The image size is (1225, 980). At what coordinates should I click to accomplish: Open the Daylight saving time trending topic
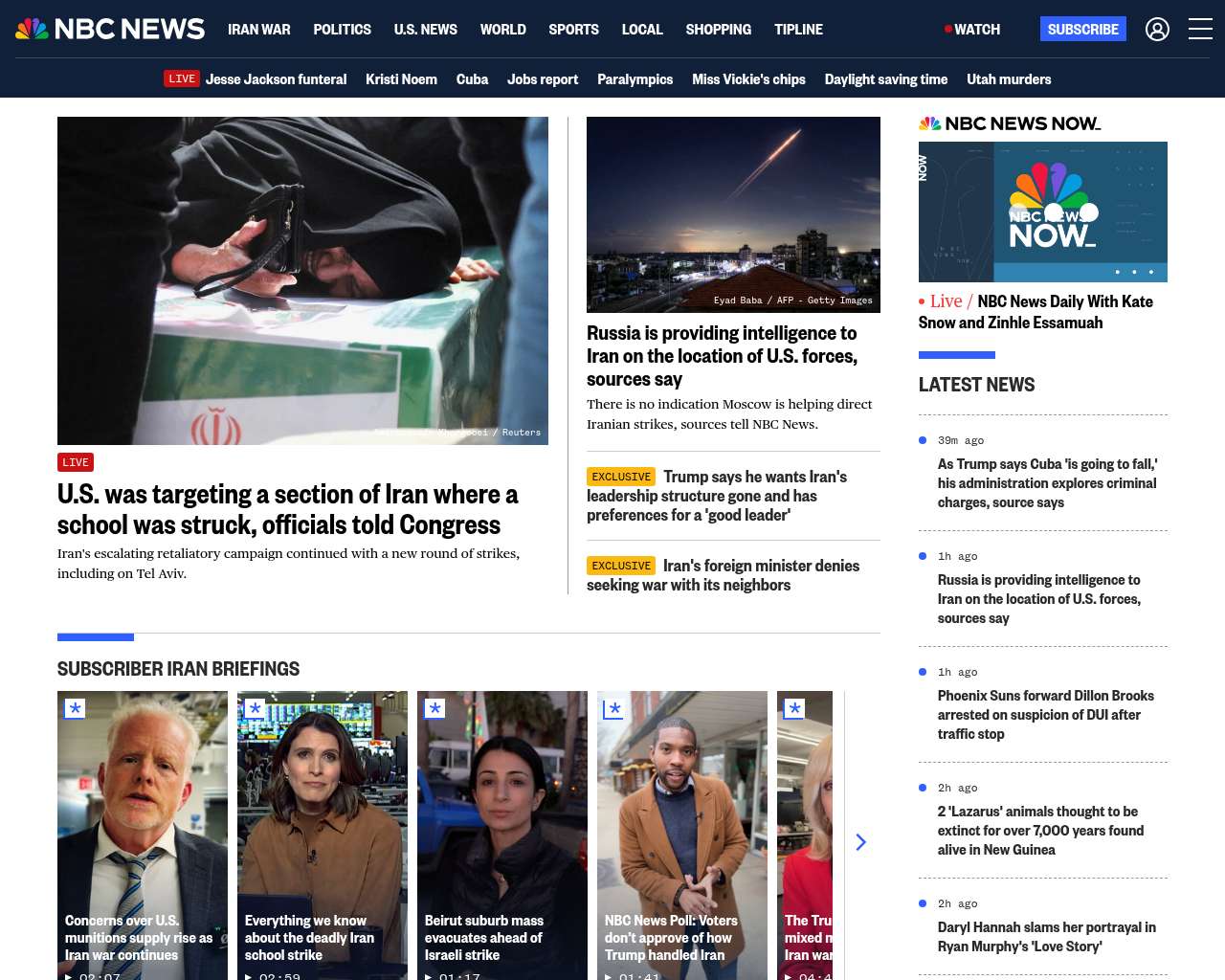(x=885, y=79)
